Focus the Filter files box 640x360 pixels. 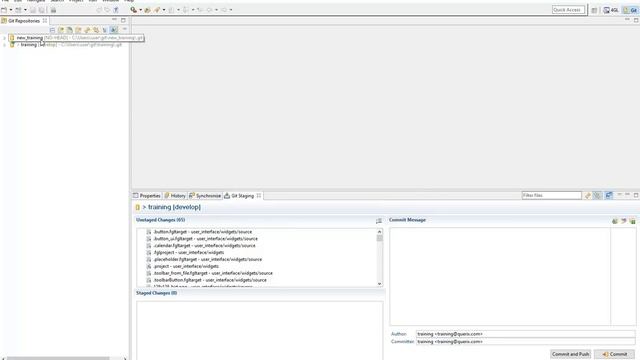tap(551, 196)
